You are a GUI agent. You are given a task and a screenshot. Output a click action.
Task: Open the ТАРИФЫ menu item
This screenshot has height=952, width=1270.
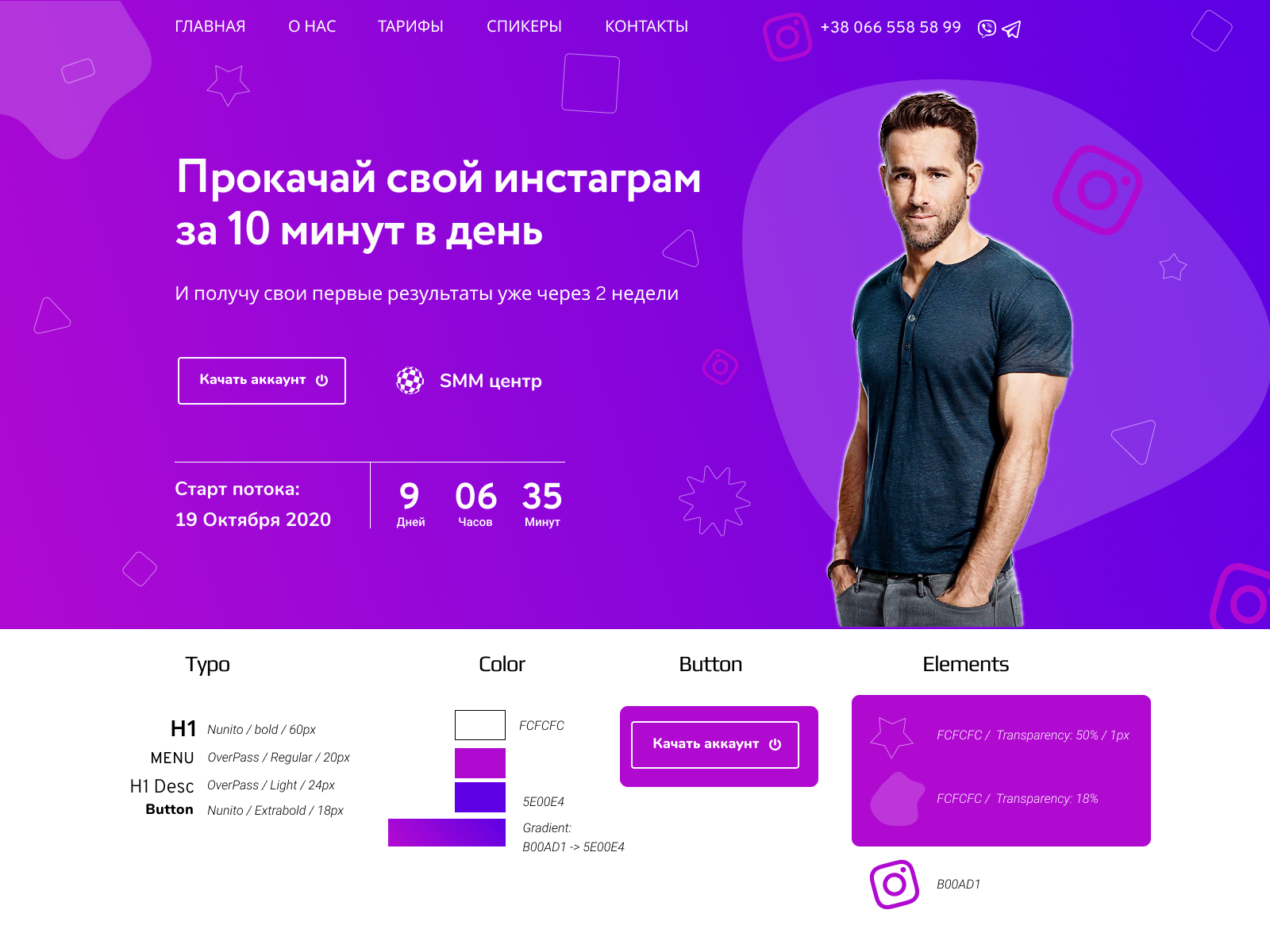[410, 26]
